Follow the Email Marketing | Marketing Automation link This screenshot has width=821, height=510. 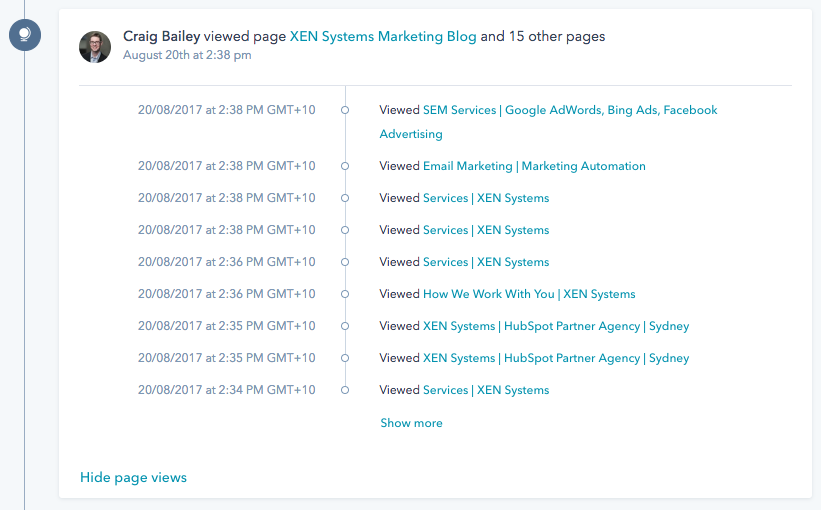point(534,166)
